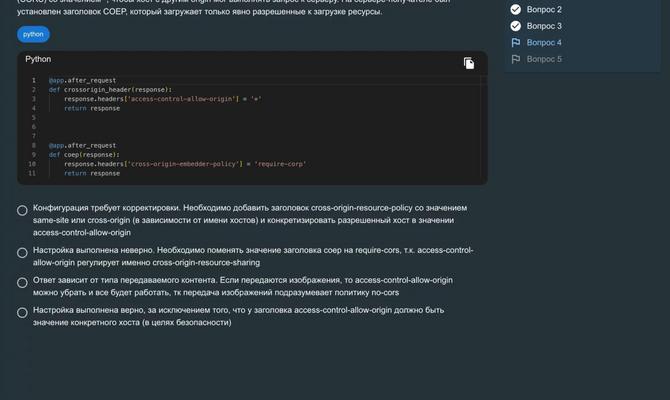Go to Вопрос 2 in the question list
The image size is (670, 400).
tap(544, 9)
